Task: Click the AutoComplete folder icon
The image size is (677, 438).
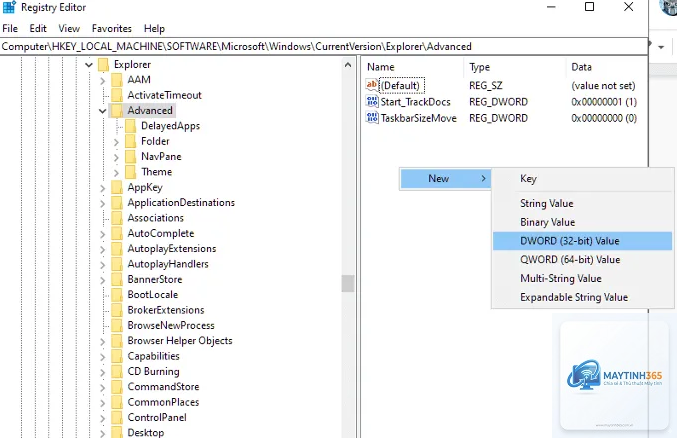Action: click(117, 233)
